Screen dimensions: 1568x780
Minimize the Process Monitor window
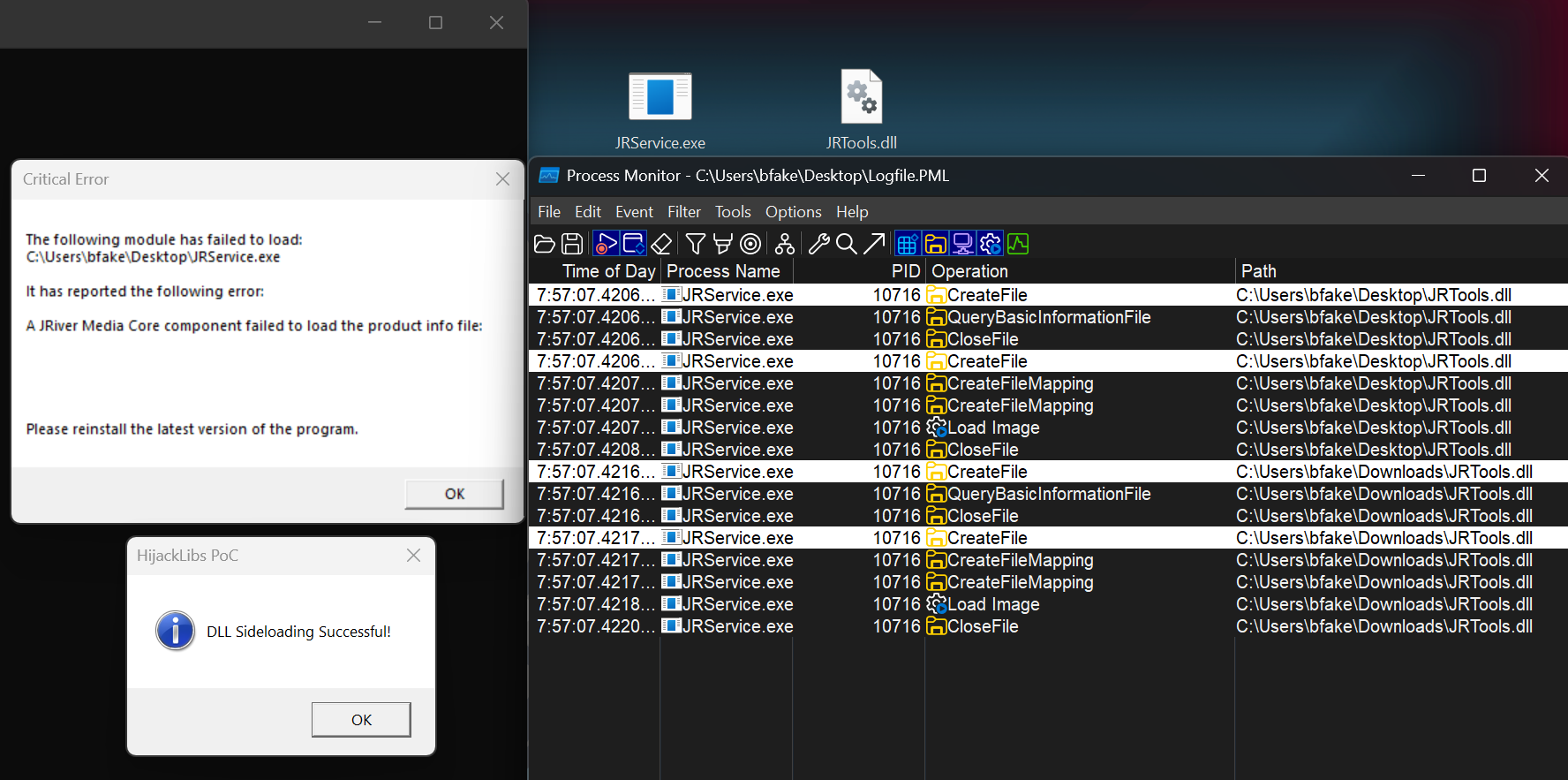coord(1418,175)
